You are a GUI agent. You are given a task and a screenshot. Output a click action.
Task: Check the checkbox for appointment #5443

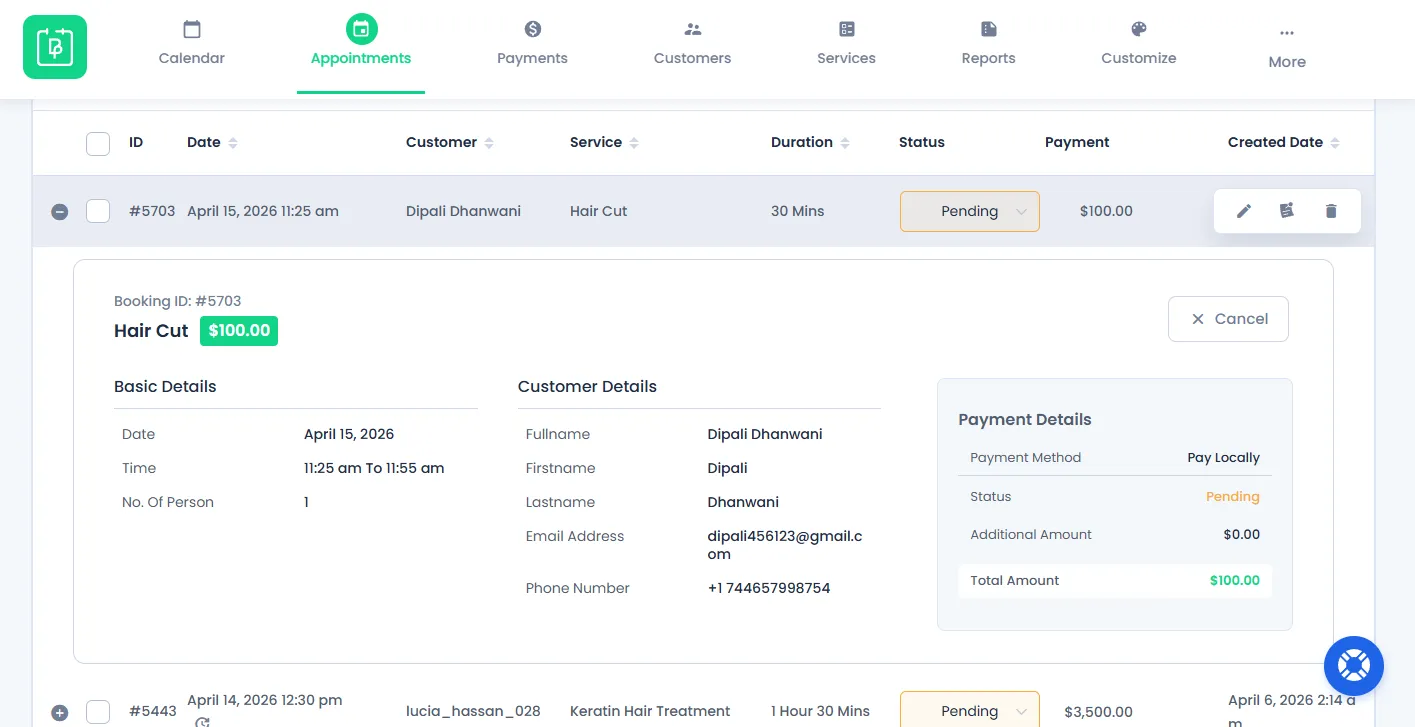98,712
